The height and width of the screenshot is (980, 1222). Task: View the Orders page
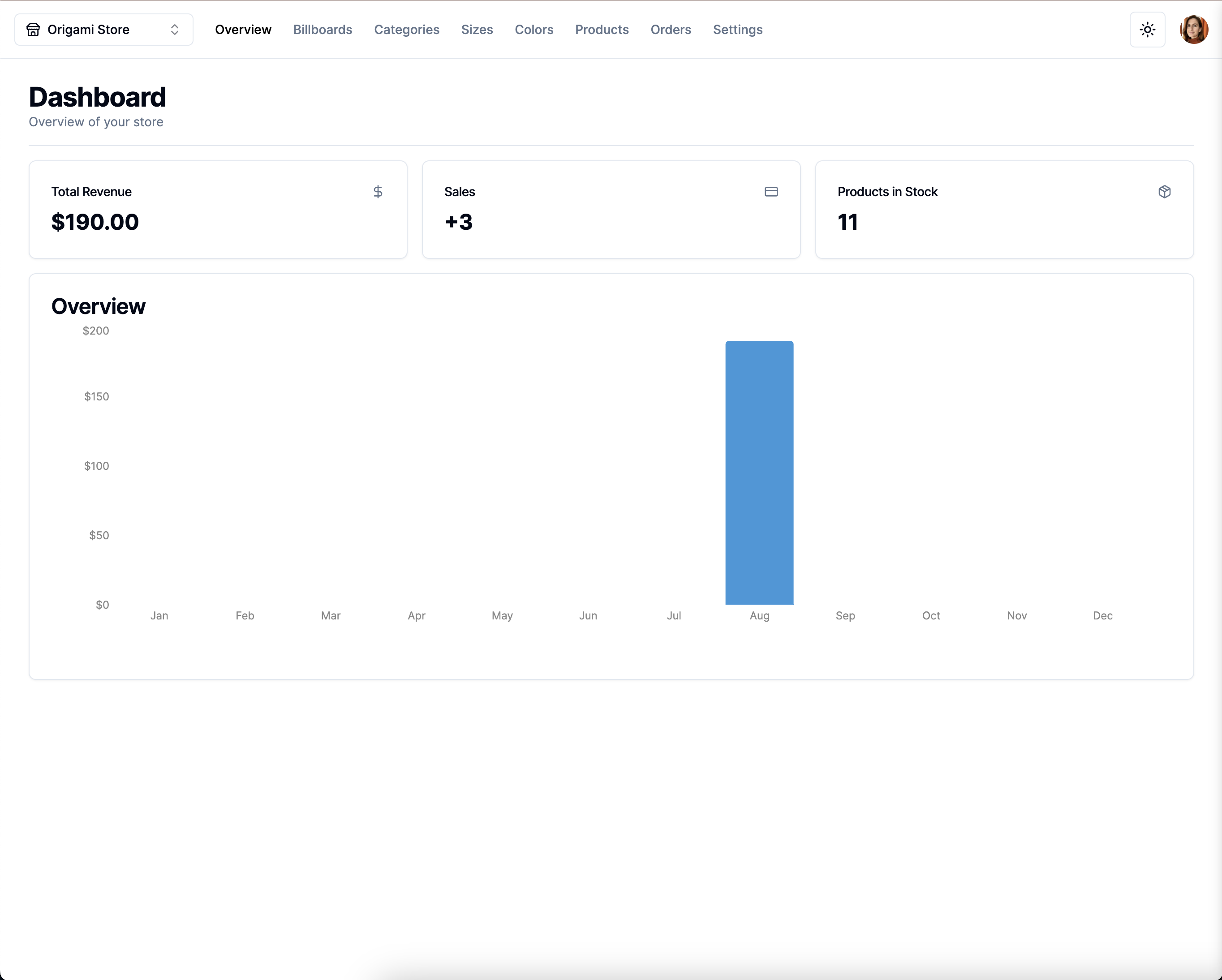coord(671,30)
